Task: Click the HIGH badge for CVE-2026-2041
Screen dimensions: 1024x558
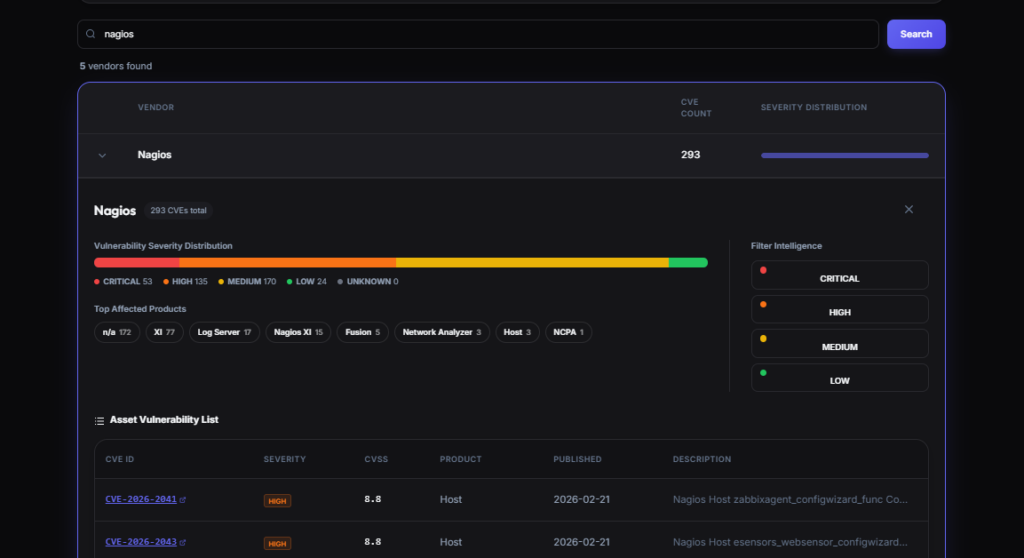Action: [278, 501]
